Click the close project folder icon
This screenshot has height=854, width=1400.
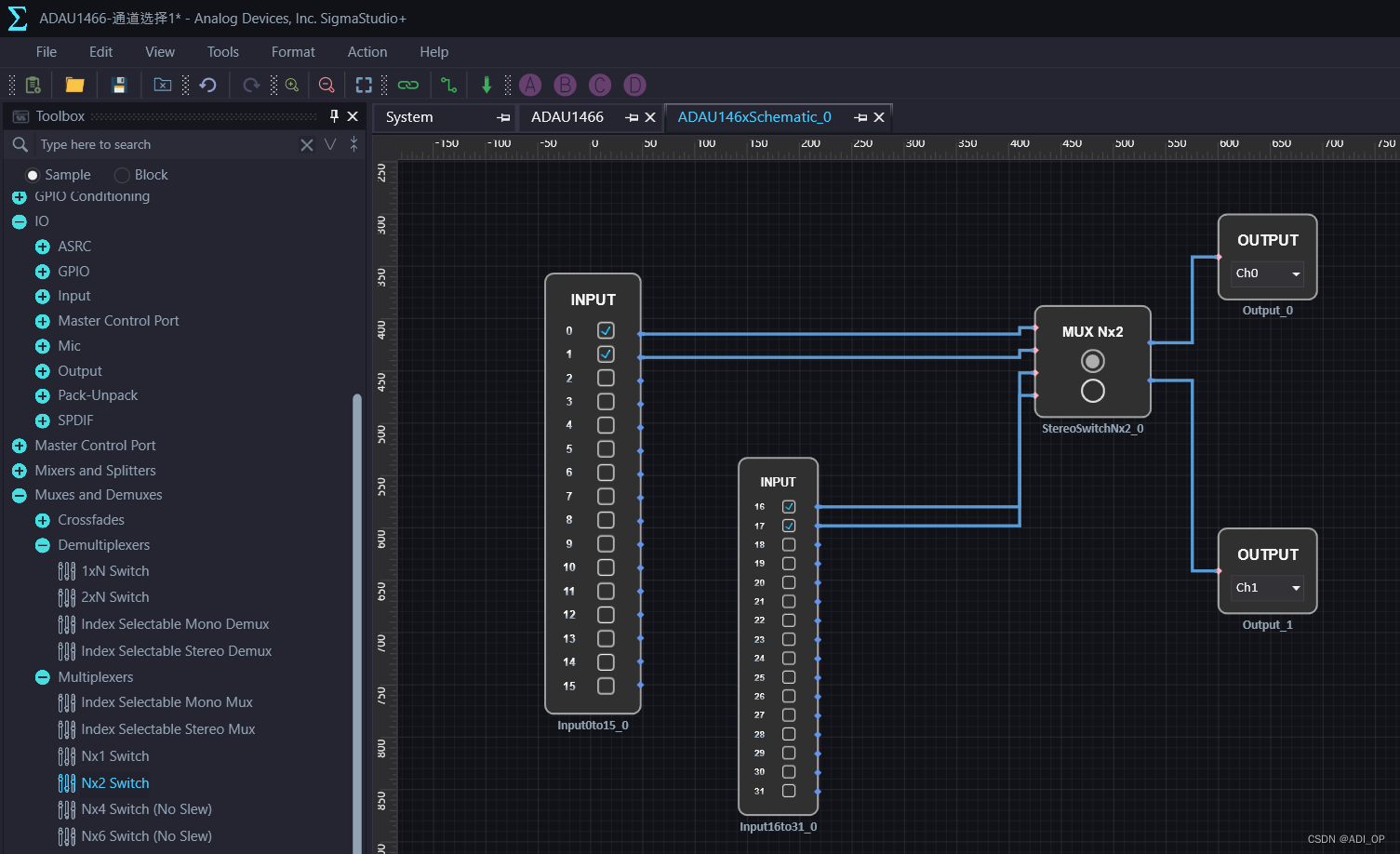[163, 86]
